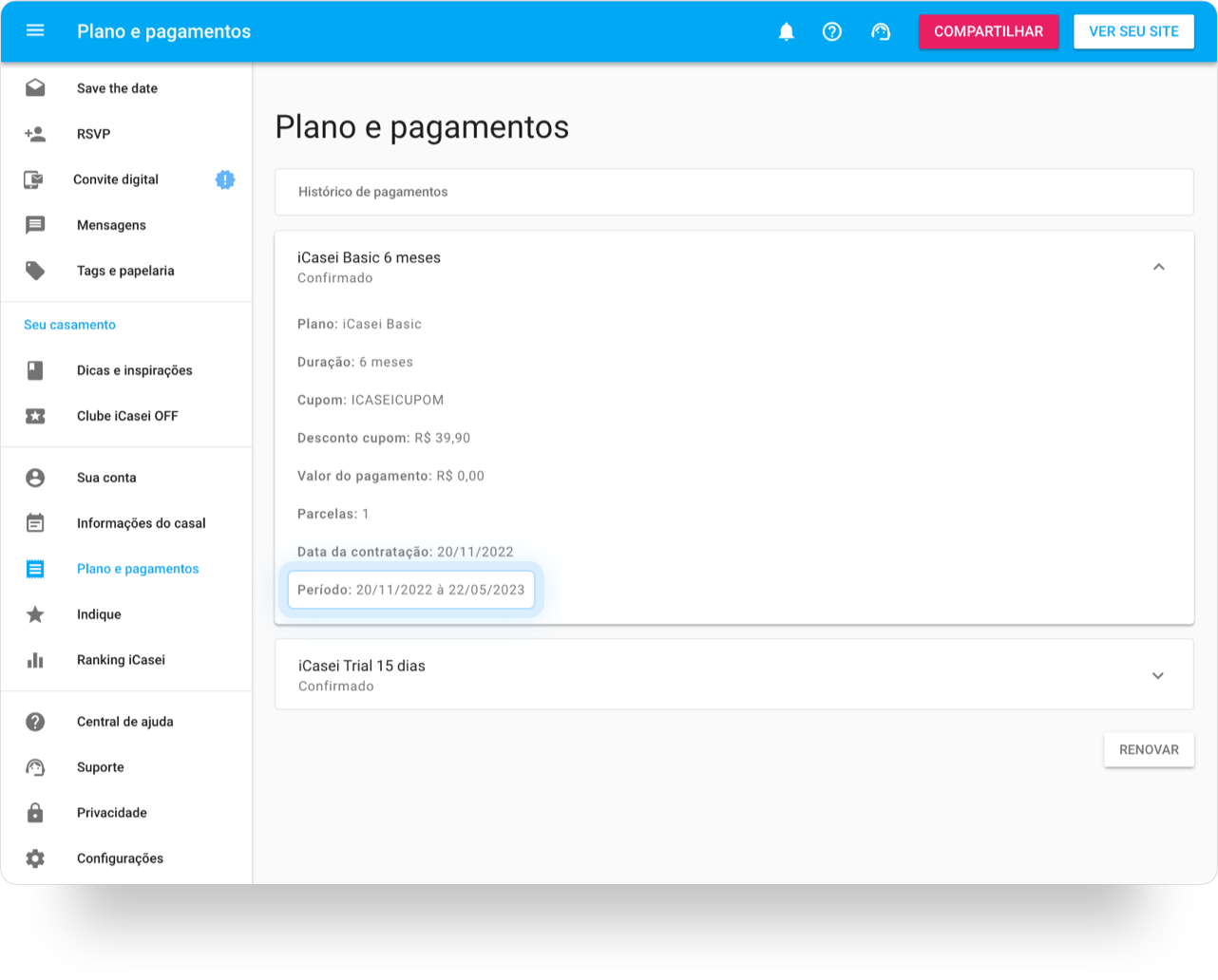
Task: Click the Cupom: ICASEICUPOM text
Action: 371,400
